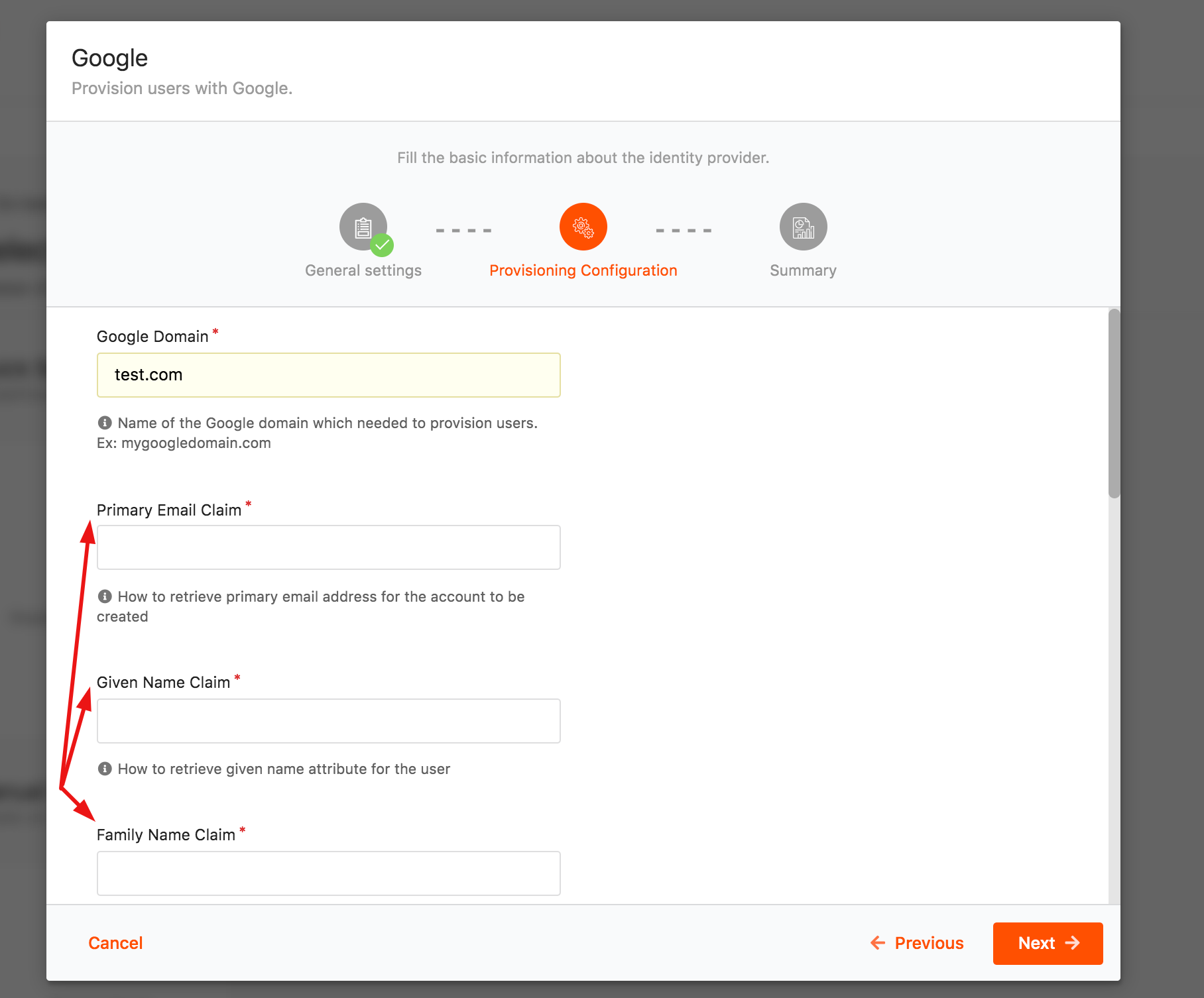Click the right arrow icon on Next button
Screen dimensions: 1204x998
point(1073,943)
